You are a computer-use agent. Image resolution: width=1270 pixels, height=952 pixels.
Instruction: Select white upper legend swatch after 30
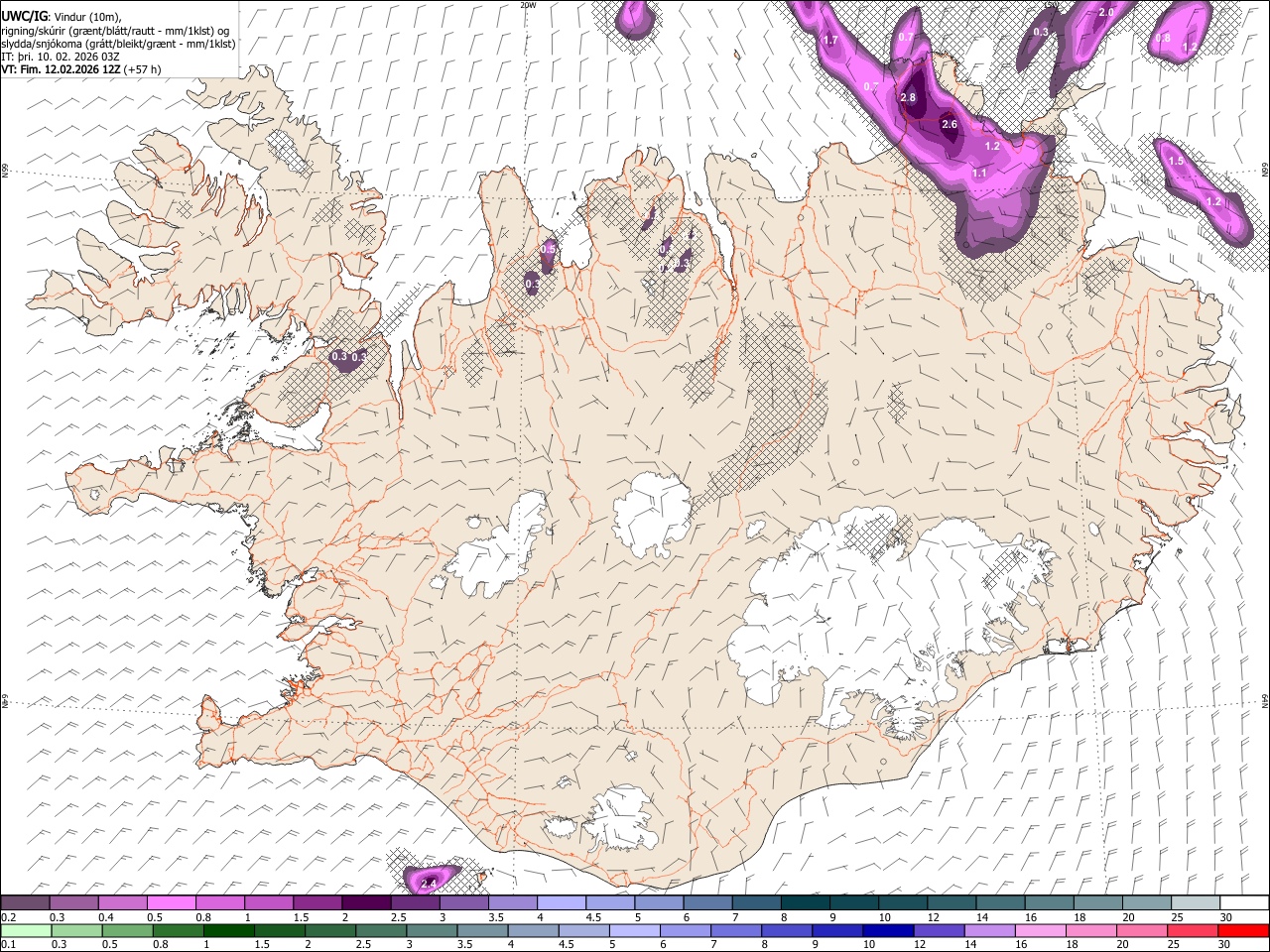(1244, 902)
